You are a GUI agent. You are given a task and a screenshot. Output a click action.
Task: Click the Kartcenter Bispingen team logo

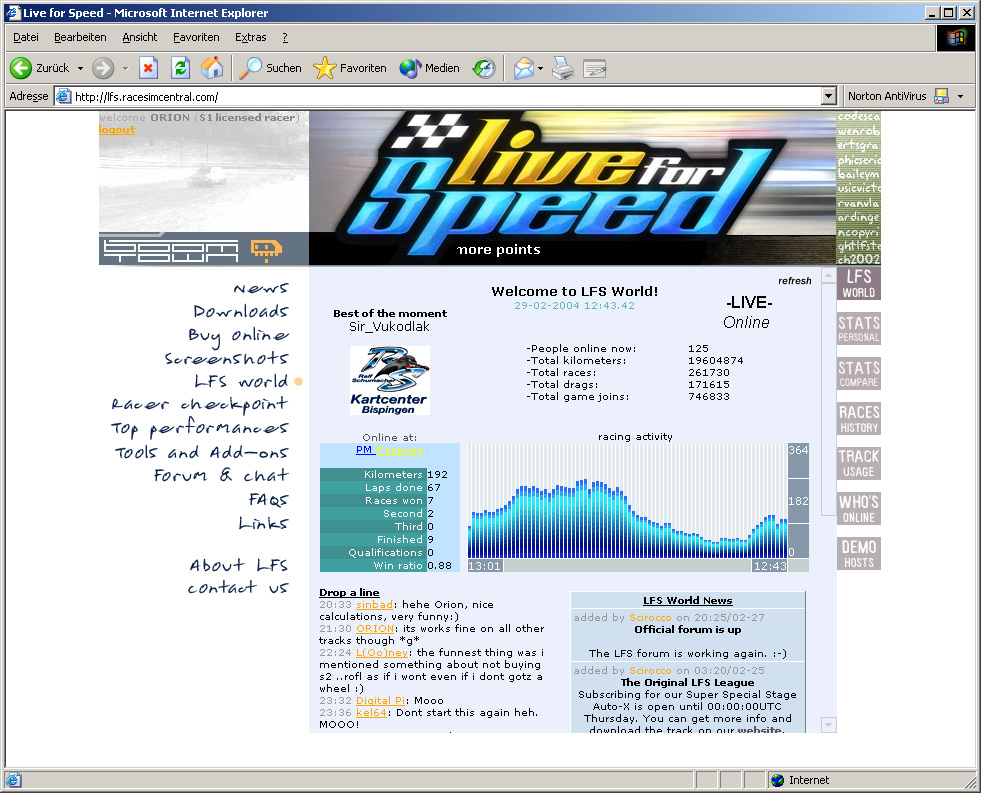389,380
